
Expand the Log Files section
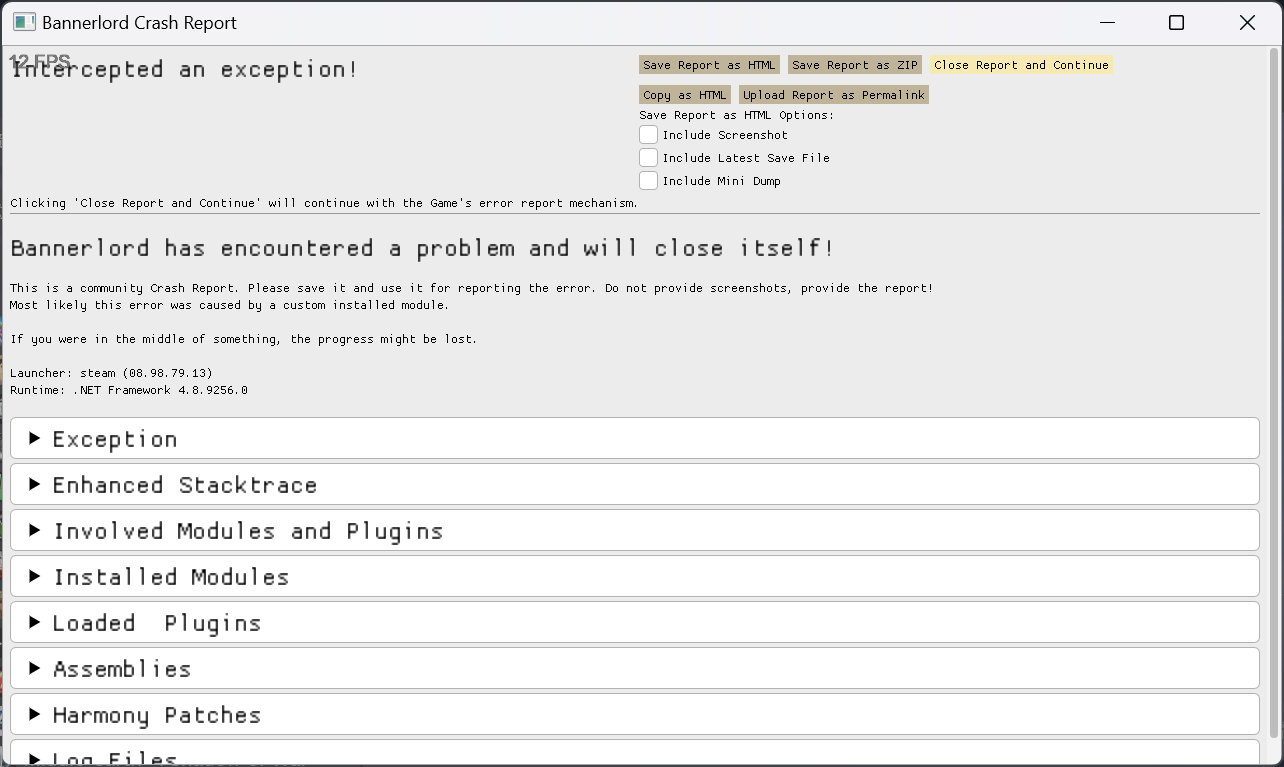[634, 754]
